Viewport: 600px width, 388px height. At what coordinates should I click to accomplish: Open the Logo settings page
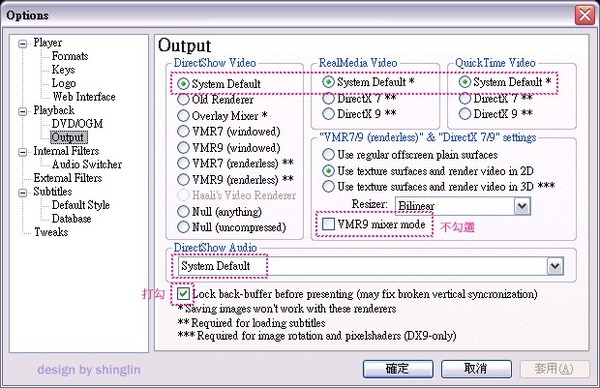point(64,83)
